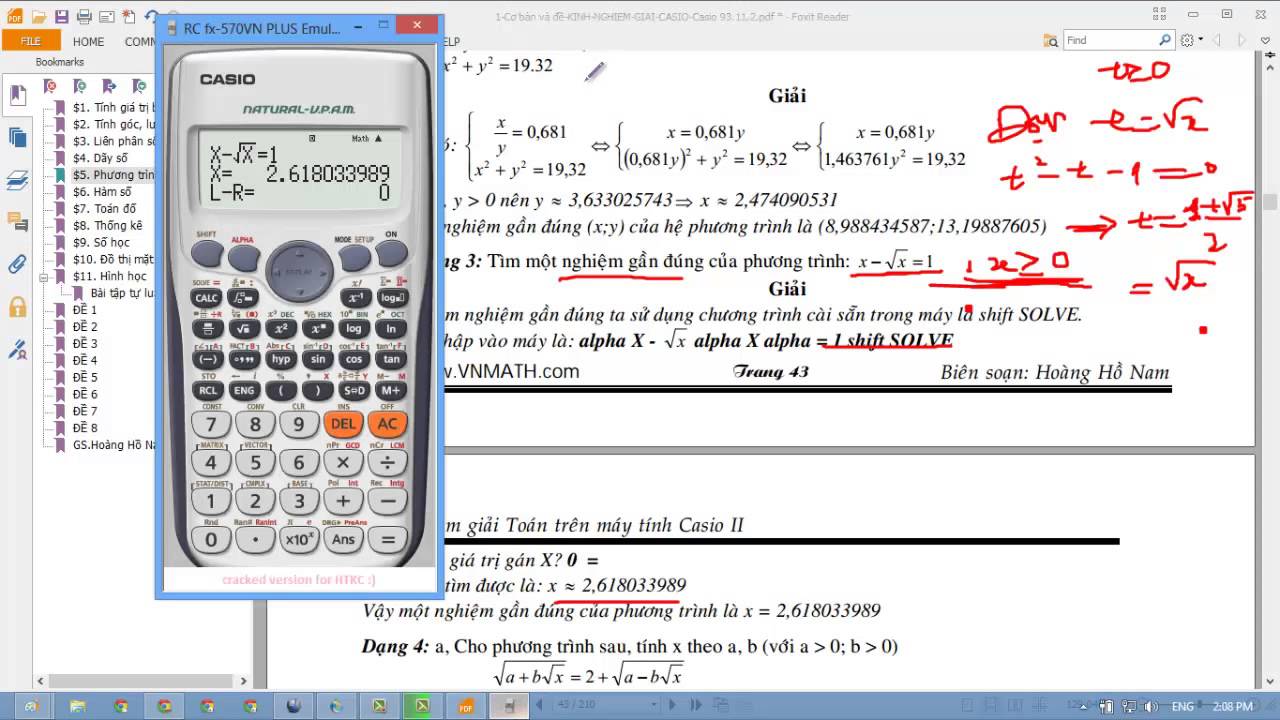The height and width of the screenshot is (720, 1280).
Task: Click the expand current bookmark arrow icon
Action: (107, 86)
